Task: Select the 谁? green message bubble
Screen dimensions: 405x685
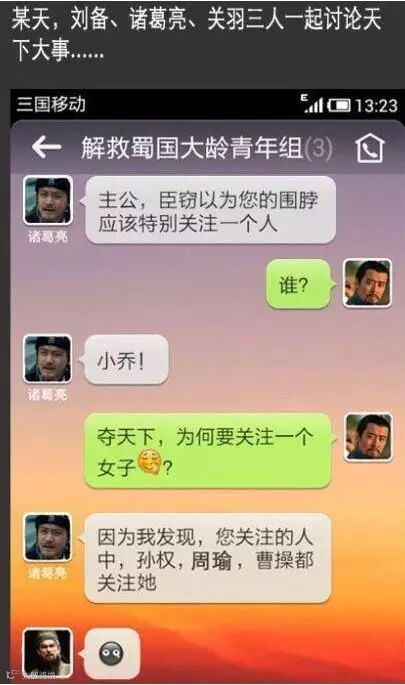Action: (298, 284)
